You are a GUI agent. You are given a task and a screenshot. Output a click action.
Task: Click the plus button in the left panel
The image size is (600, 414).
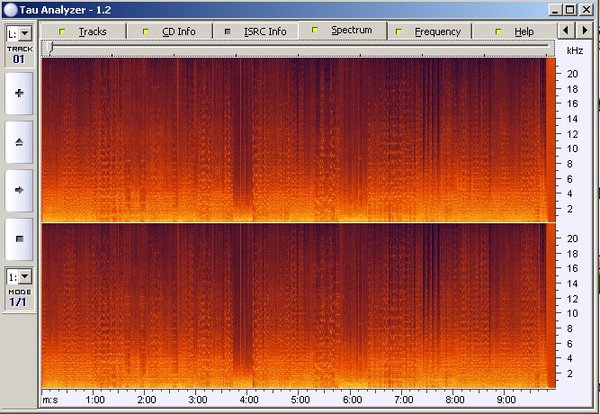pyautogui.click(x=19, y=93)
